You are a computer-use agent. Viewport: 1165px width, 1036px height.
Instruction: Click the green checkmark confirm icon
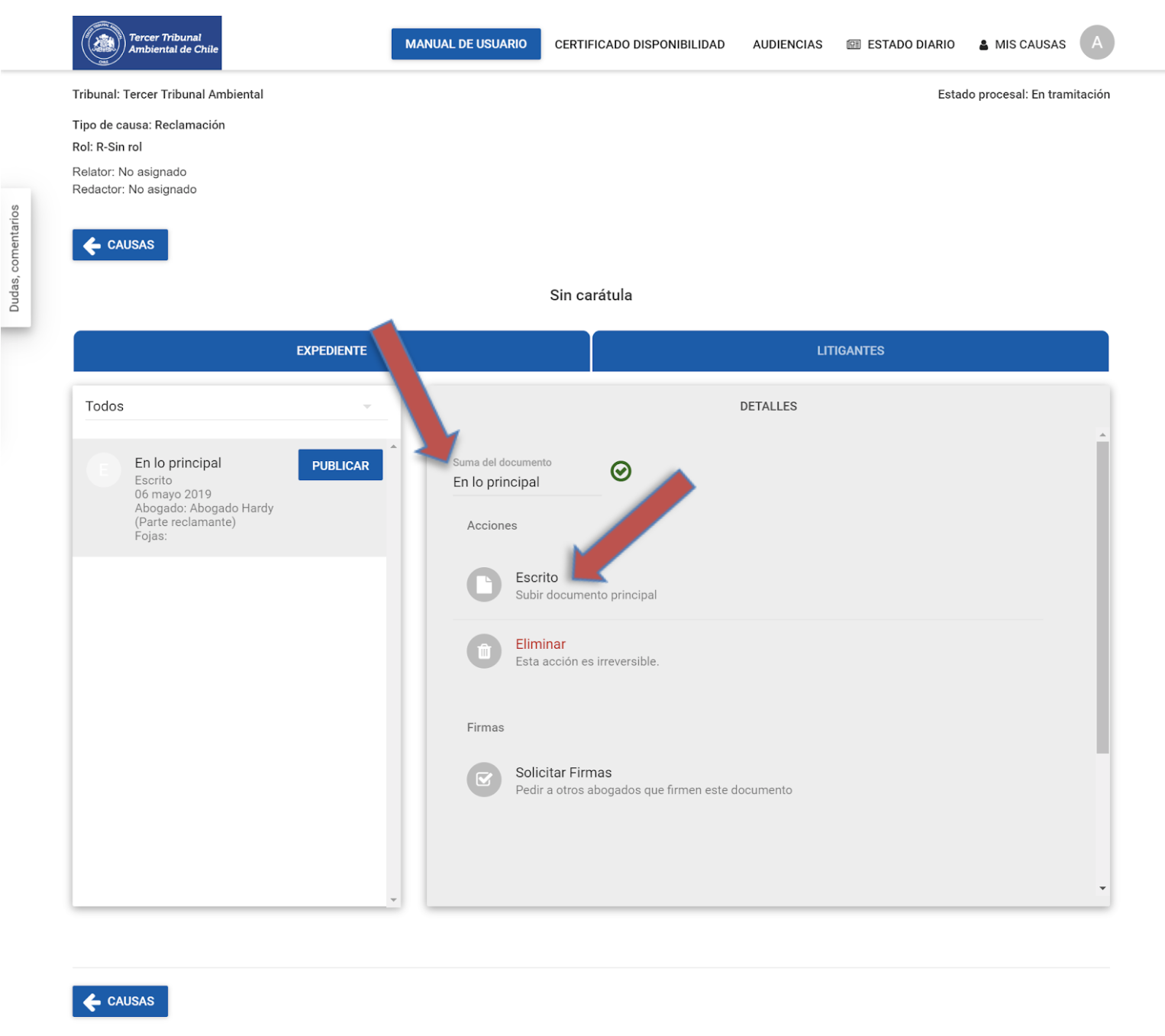tap(621, 471)
